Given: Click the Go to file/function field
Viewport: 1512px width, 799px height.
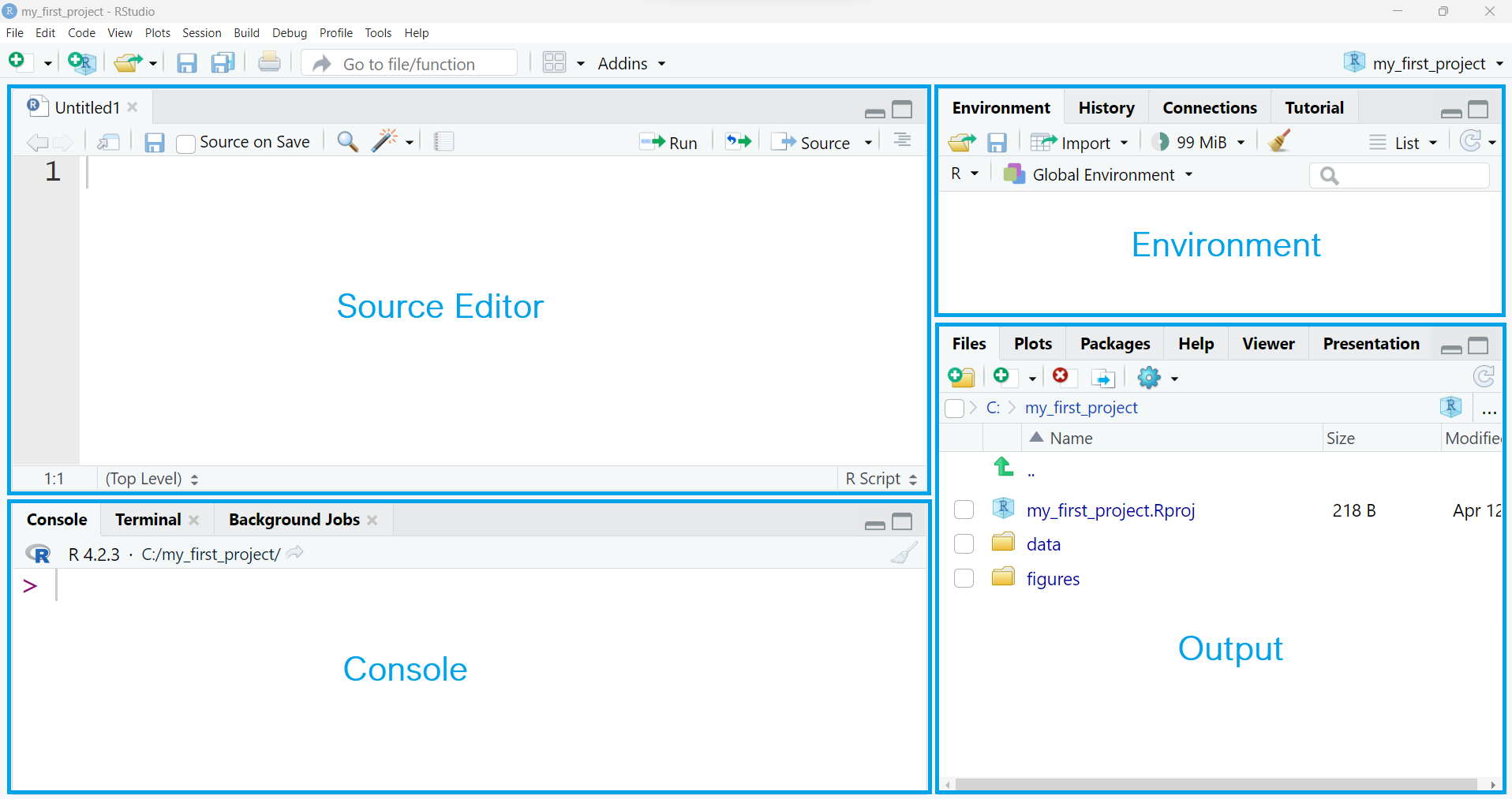Looking at the screenshot, I should [410, 63].
